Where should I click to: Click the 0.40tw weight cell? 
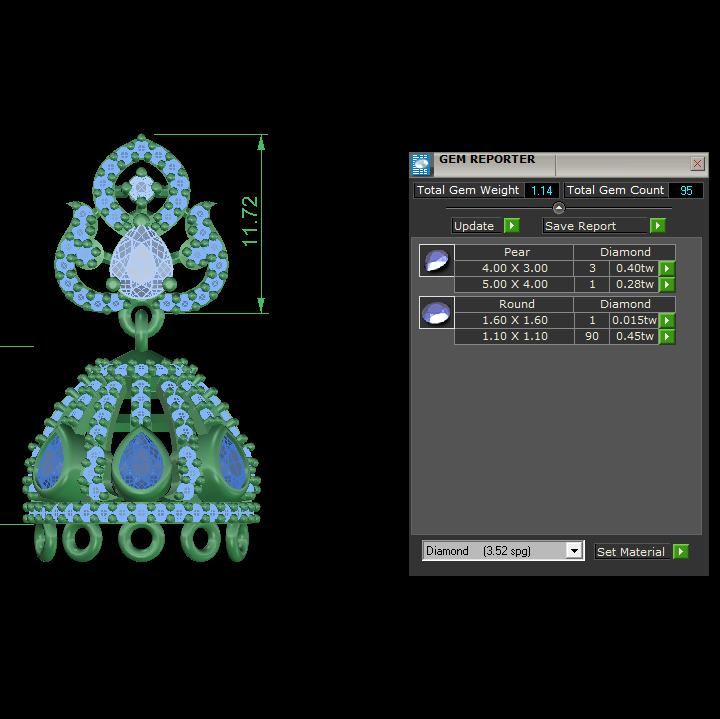pyautogui.click(x=634, y=268)
